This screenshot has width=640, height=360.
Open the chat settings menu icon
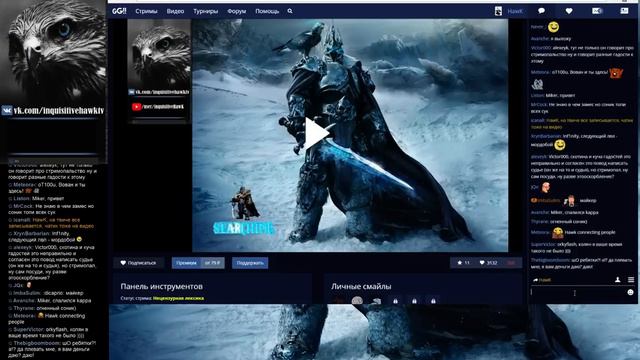(x=631, y=280)
